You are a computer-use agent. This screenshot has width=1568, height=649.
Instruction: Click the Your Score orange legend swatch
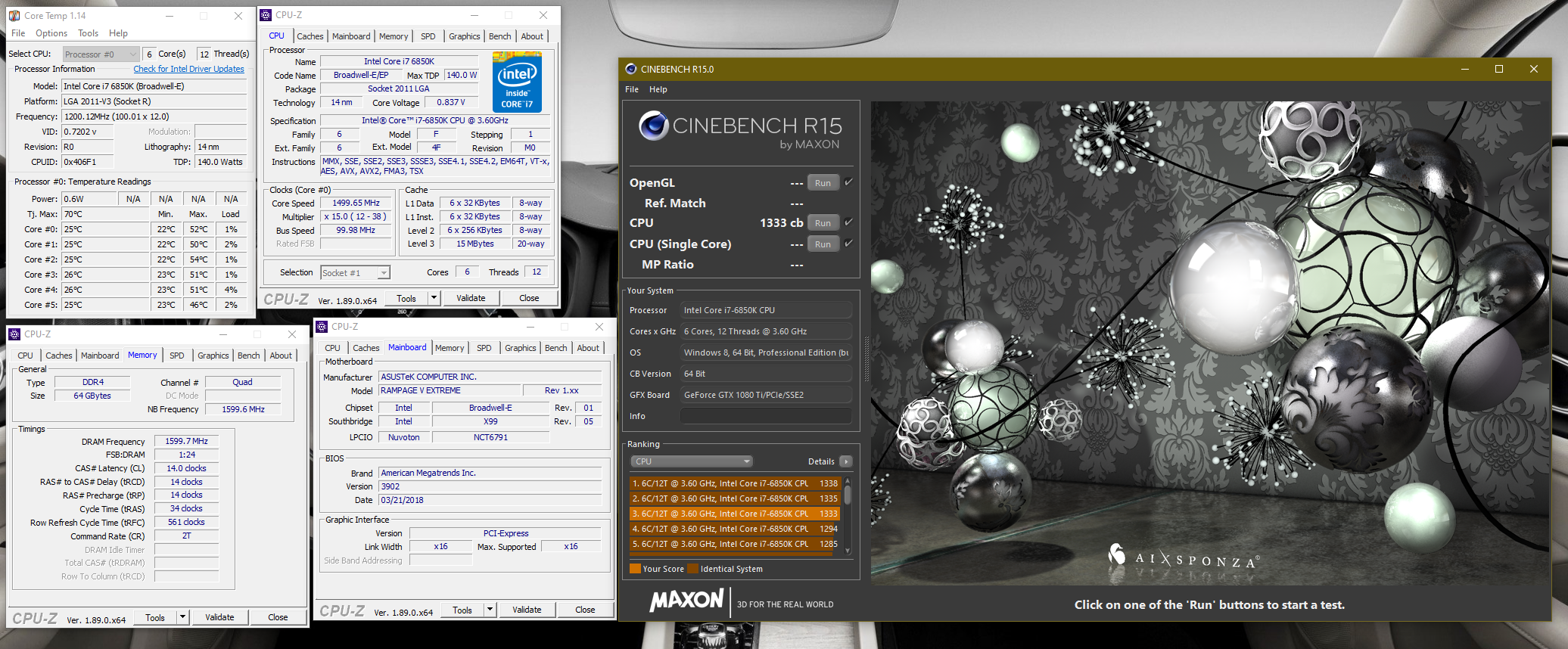pyautogui.click(x=635, y=569)
